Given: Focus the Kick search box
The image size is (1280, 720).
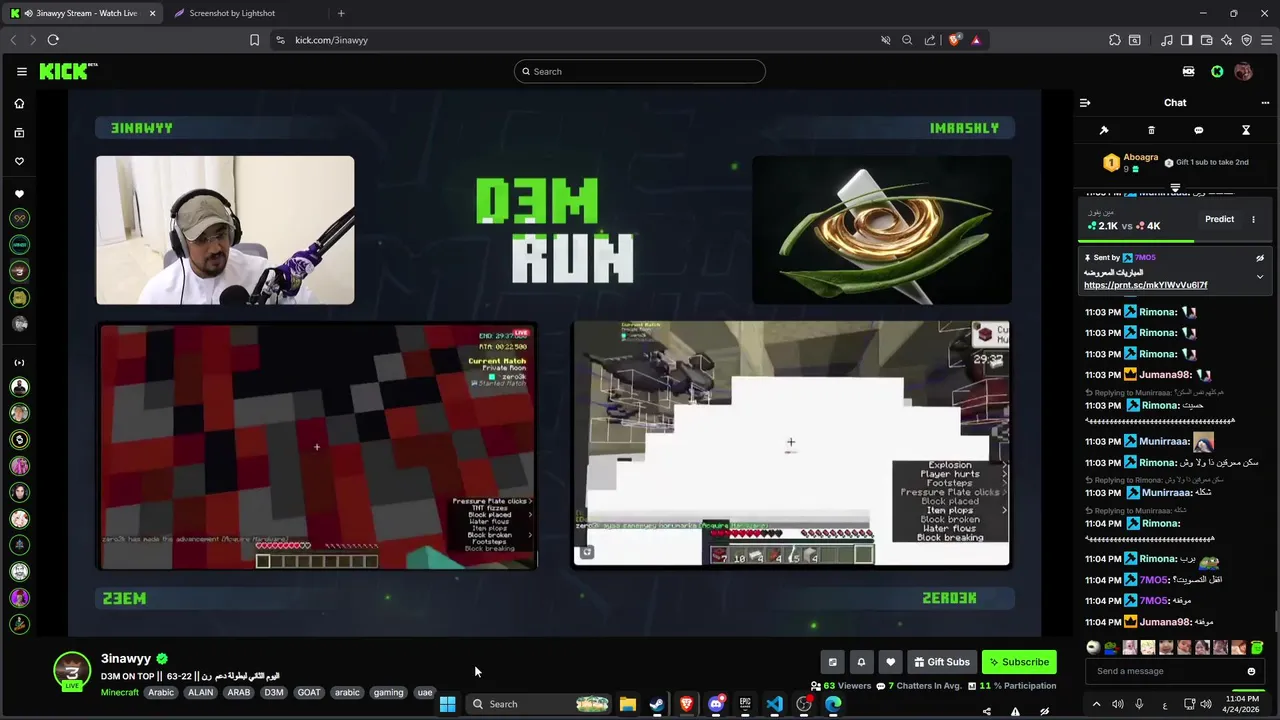Looking at the screenshot, I should click(x=640, y=71).
